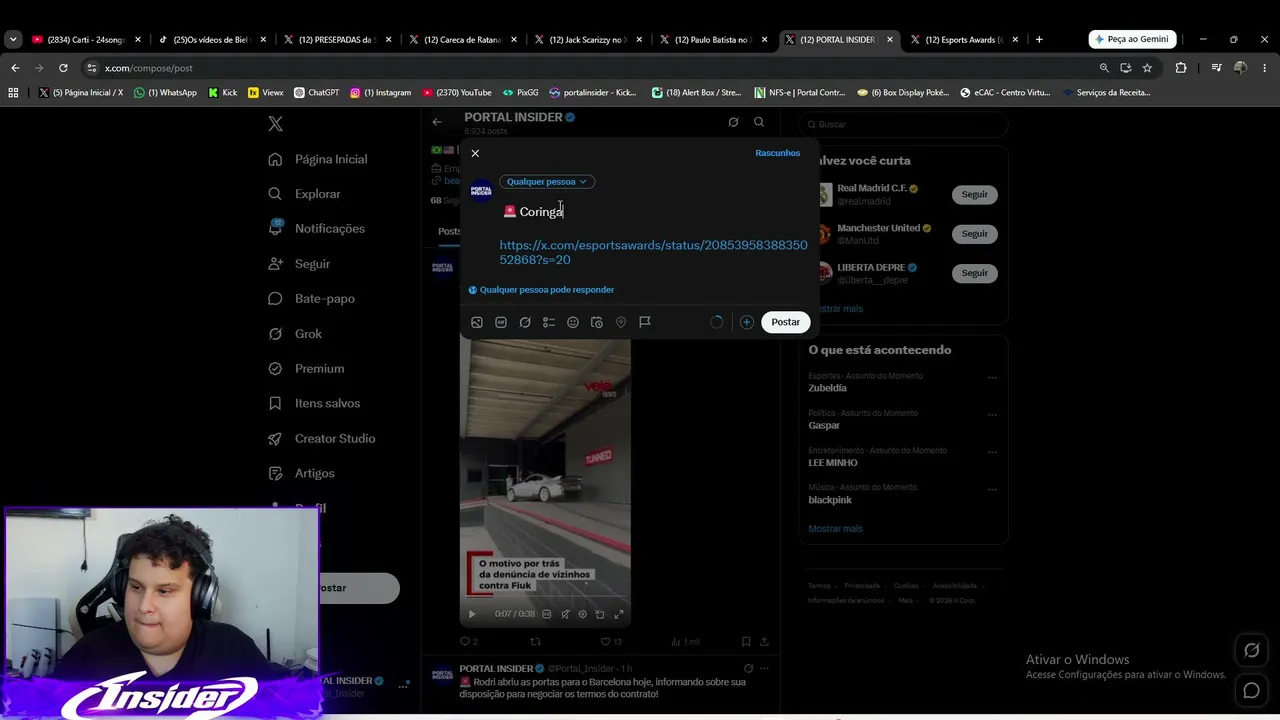Go to X home via logo
The image size is (1280, 720).
[x=276, y=124]
